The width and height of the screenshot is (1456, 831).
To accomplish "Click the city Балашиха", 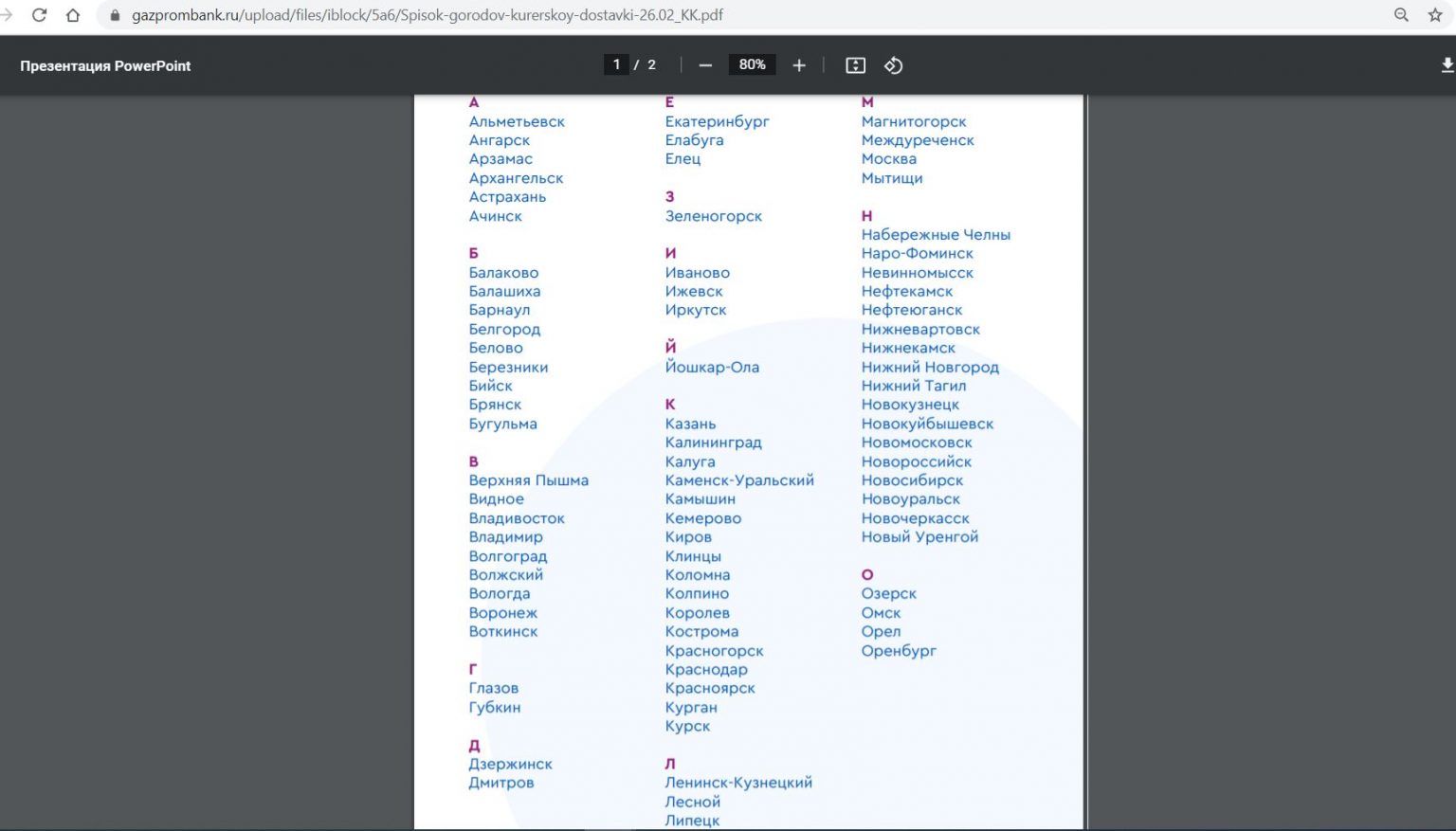I will point(504,291).
